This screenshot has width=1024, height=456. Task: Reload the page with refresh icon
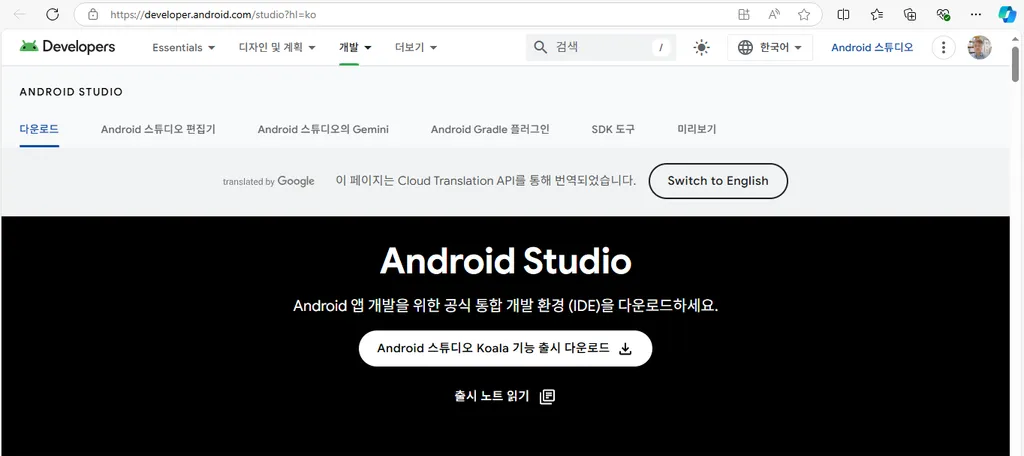(x=52, y=14)
